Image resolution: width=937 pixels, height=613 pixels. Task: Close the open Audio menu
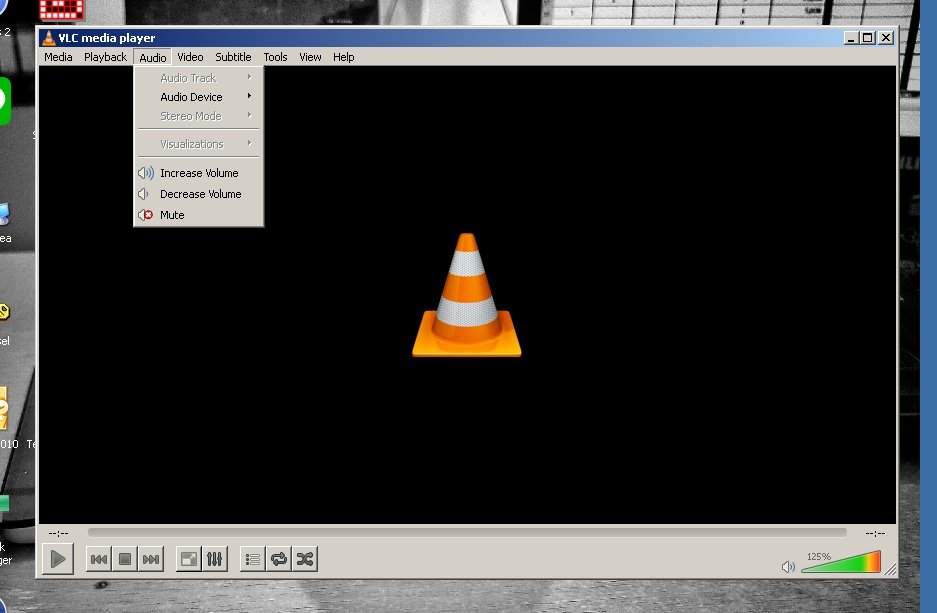click(152, 57)
